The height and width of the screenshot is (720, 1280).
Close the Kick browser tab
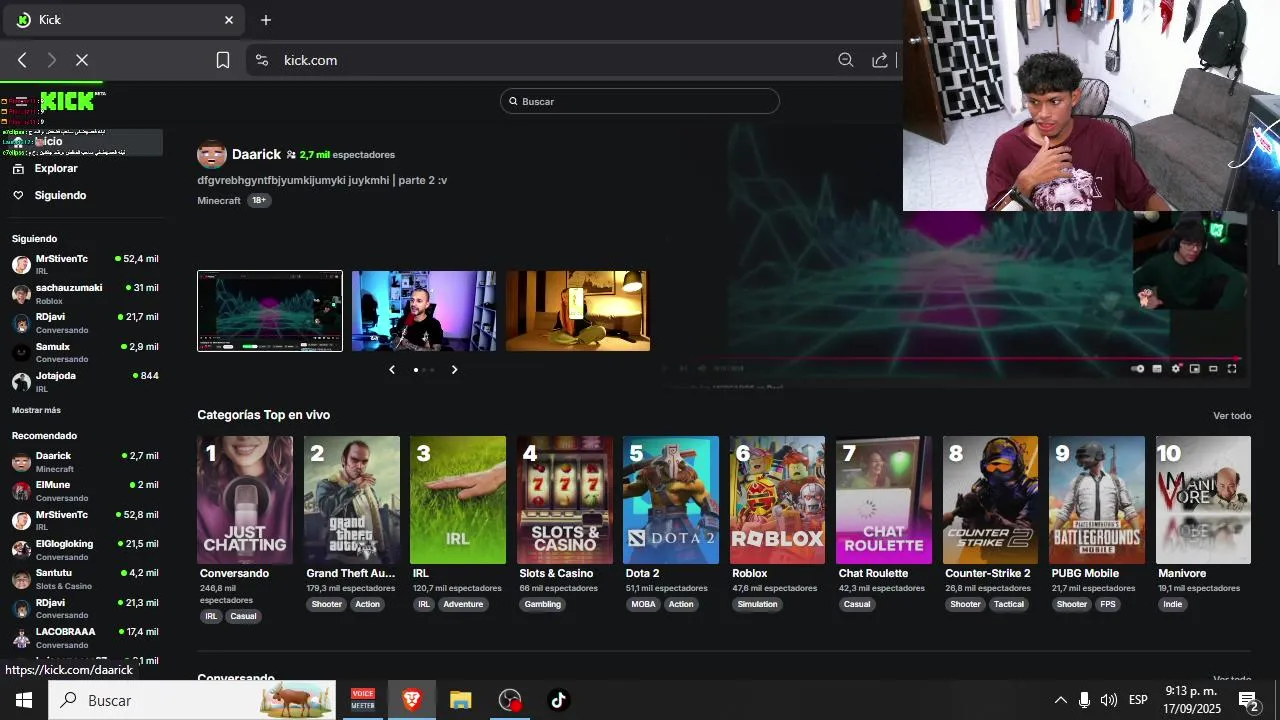(229, 20)
